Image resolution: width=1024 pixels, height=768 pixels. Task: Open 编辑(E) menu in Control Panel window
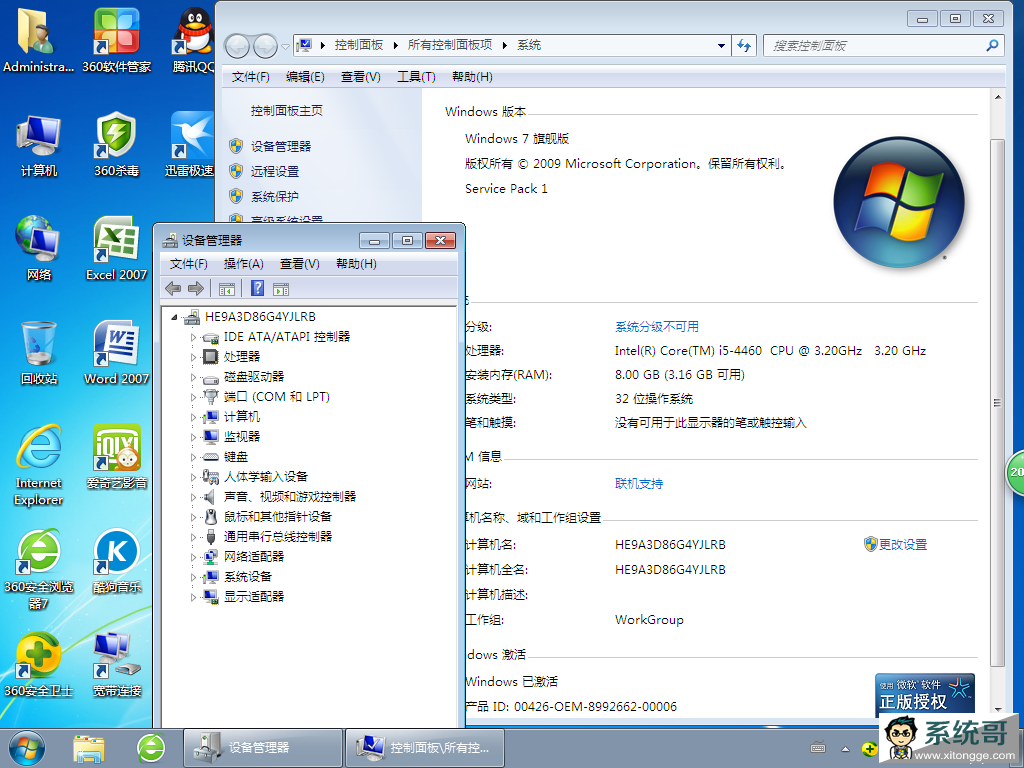305,77
